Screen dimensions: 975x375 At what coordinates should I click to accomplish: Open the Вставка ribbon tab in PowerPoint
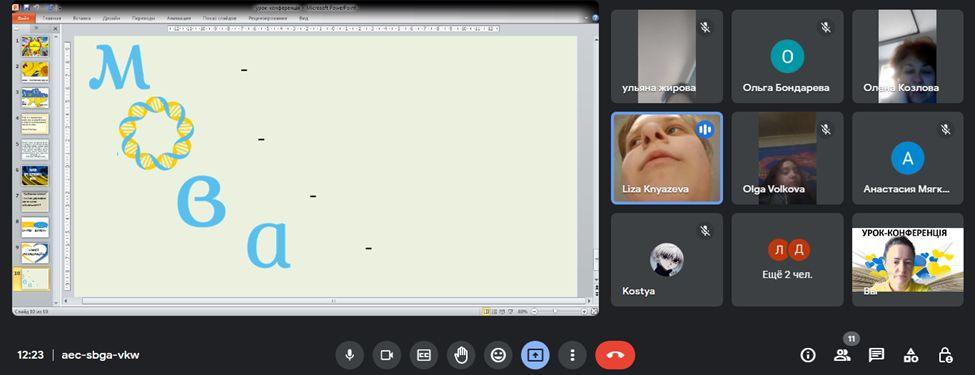[x=81, y=19]
